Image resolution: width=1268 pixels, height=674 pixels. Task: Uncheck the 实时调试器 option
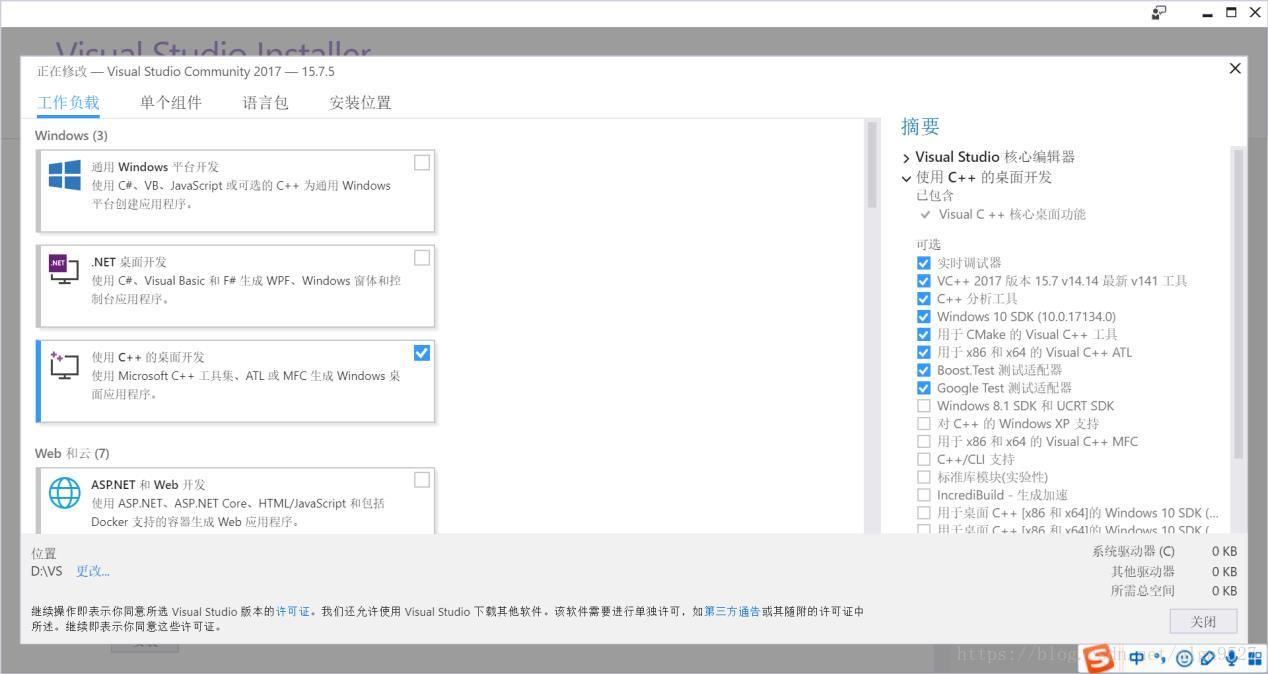click(x=923, y=263)
